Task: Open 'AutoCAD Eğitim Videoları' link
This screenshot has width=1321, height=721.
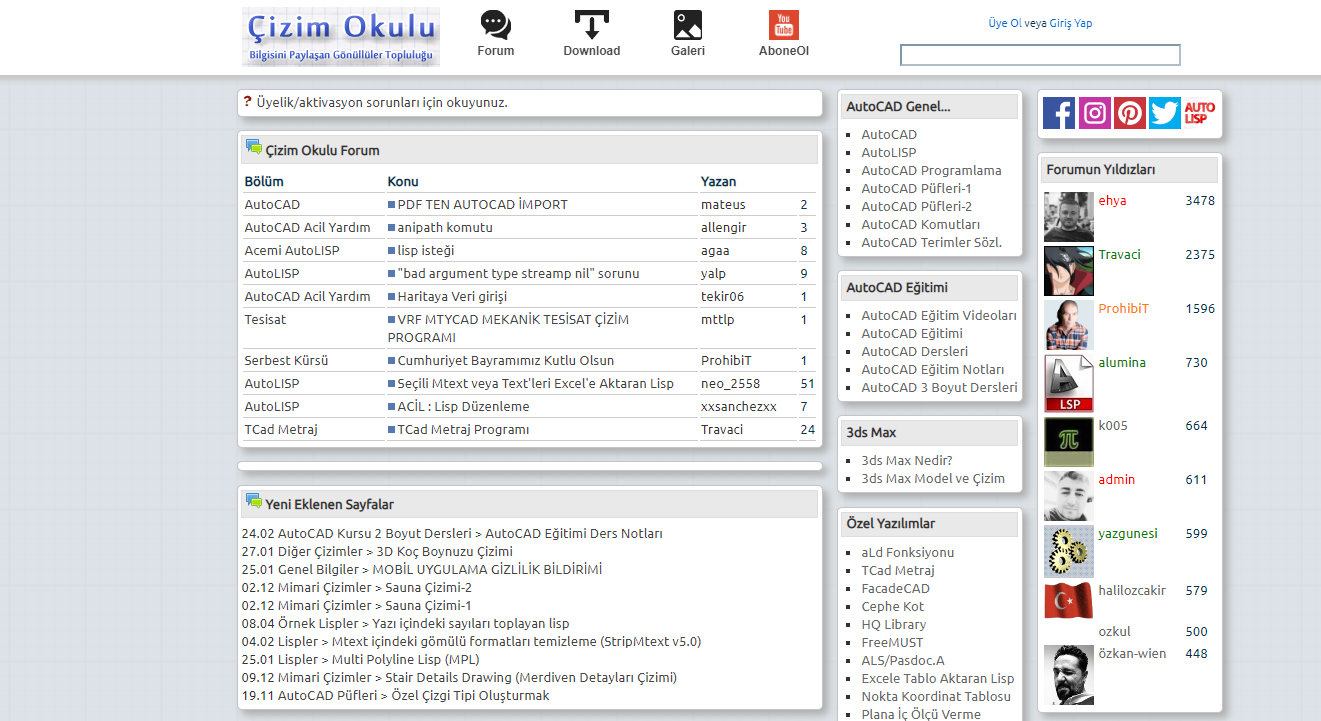Action: pos(937,315)
